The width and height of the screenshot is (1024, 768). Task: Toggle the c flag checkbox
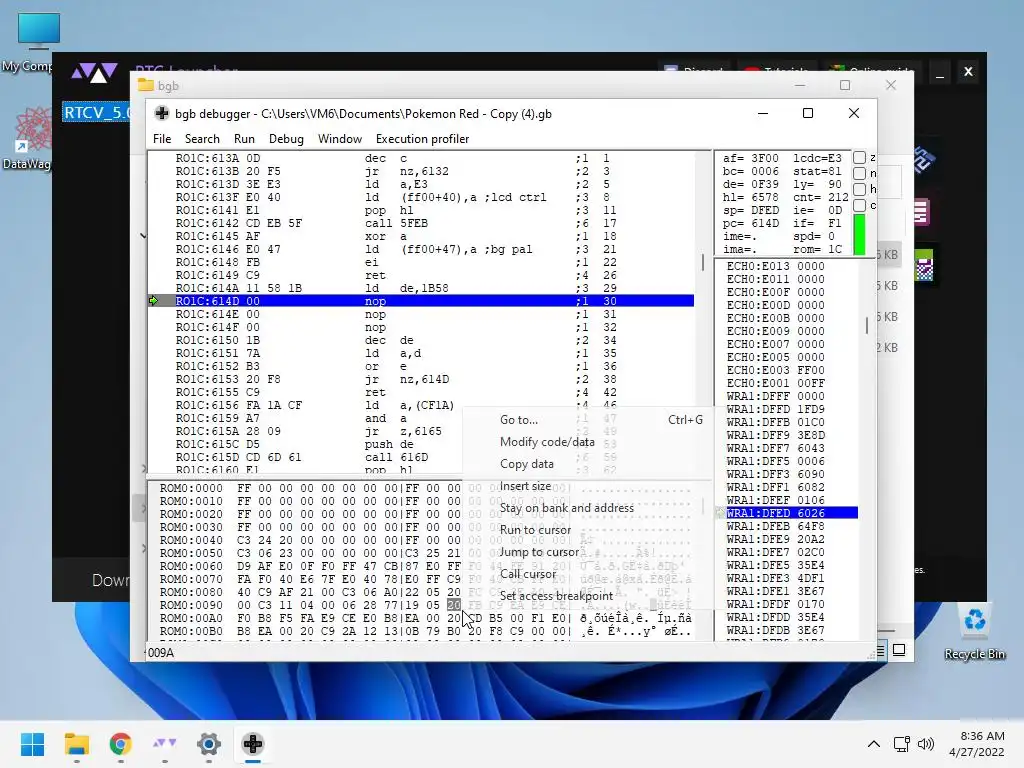coord(859,205)
